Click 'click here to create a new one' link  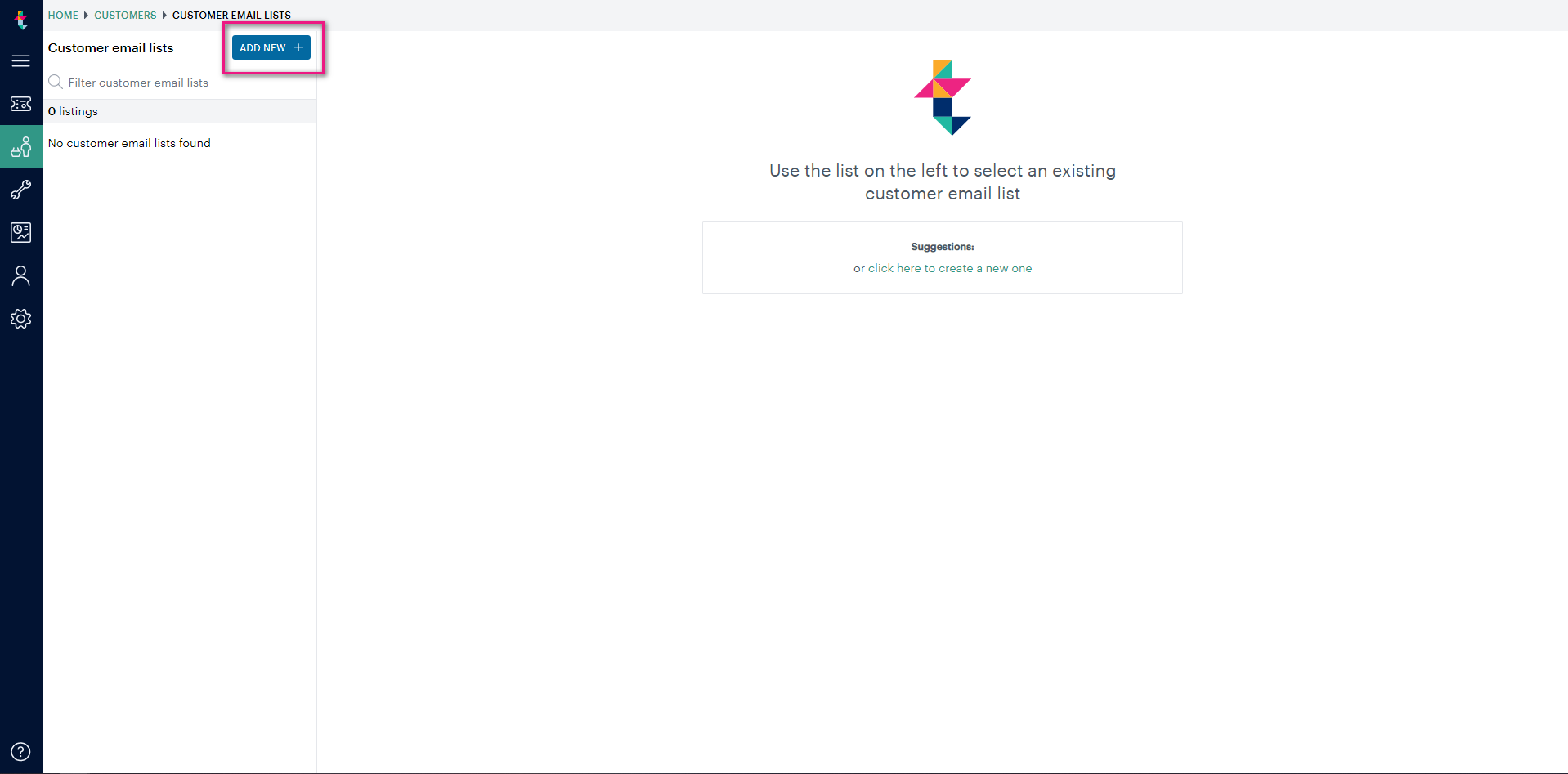point(950,268)
